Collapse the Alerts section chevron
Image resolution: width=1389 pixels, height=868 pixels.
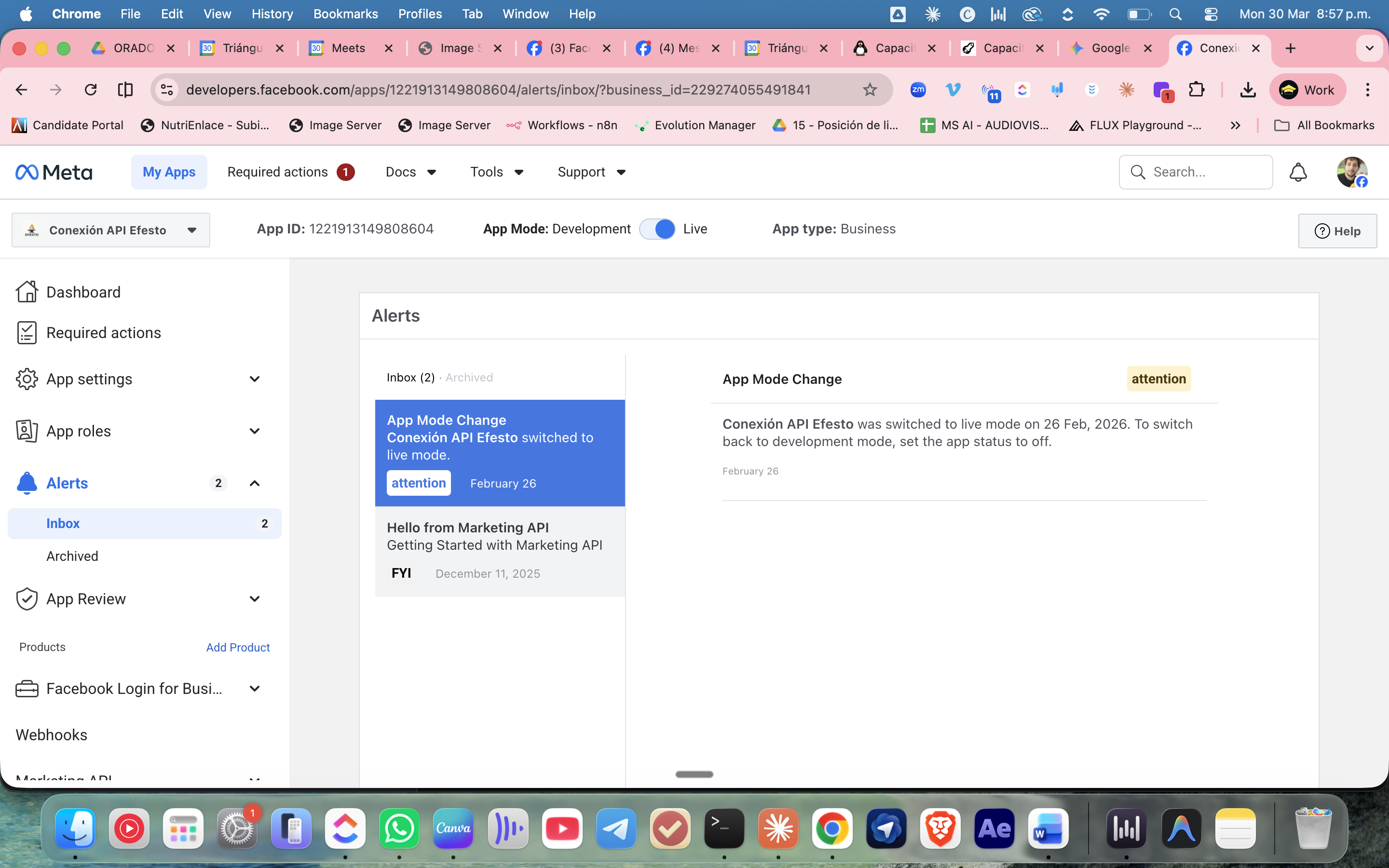254,483
